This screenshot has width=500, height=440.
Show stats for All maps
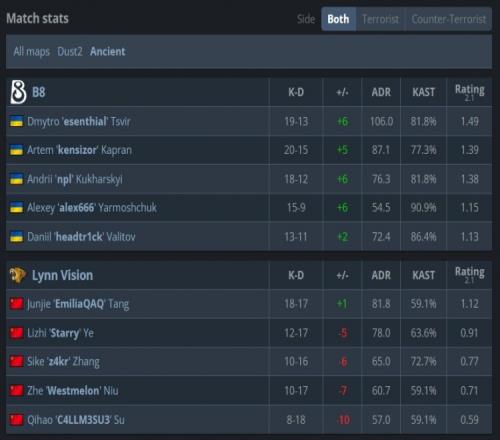[31, 52]
